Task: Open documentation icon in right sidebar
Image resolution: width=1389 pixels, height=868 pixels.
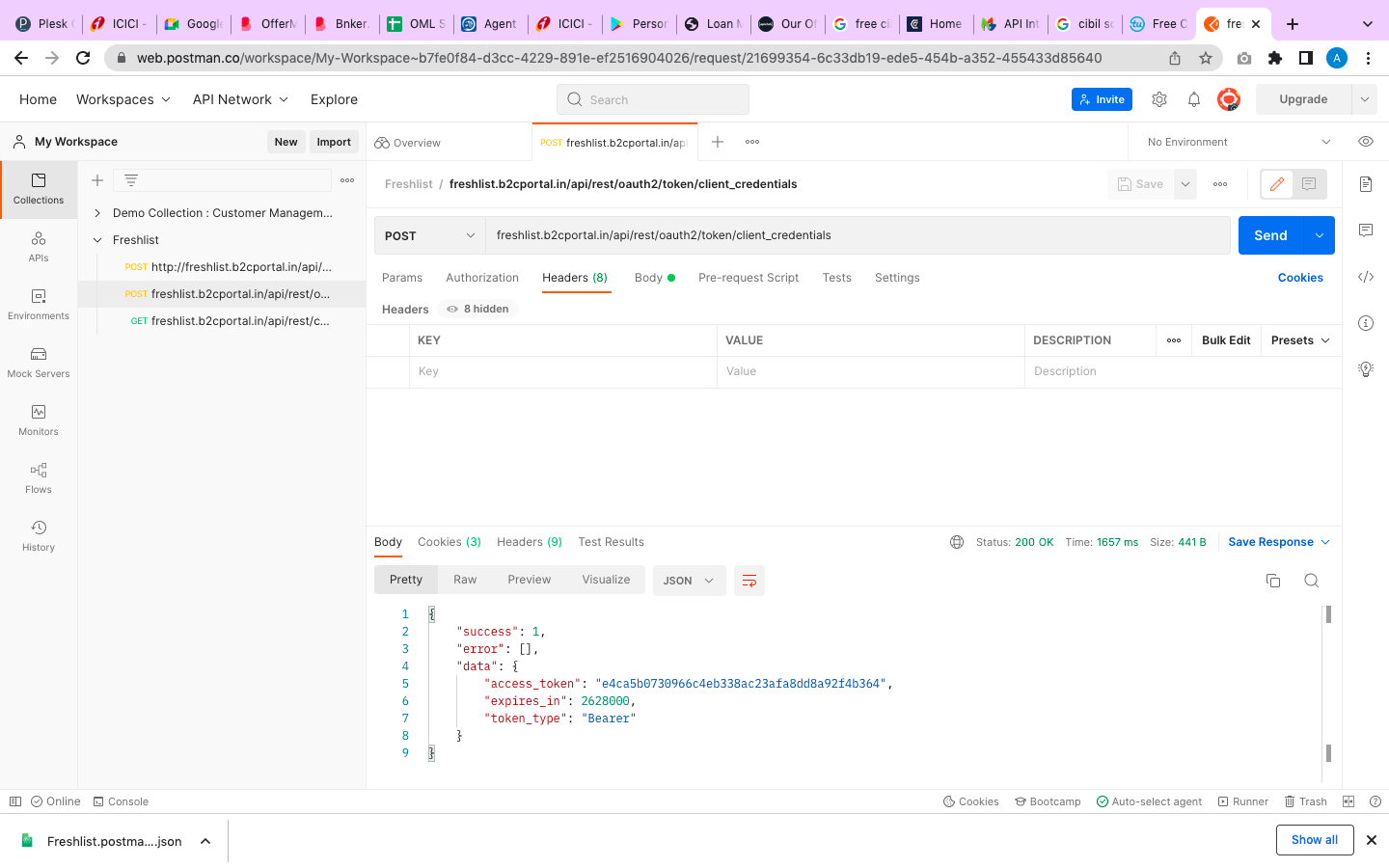Action: pos(1366,184)
